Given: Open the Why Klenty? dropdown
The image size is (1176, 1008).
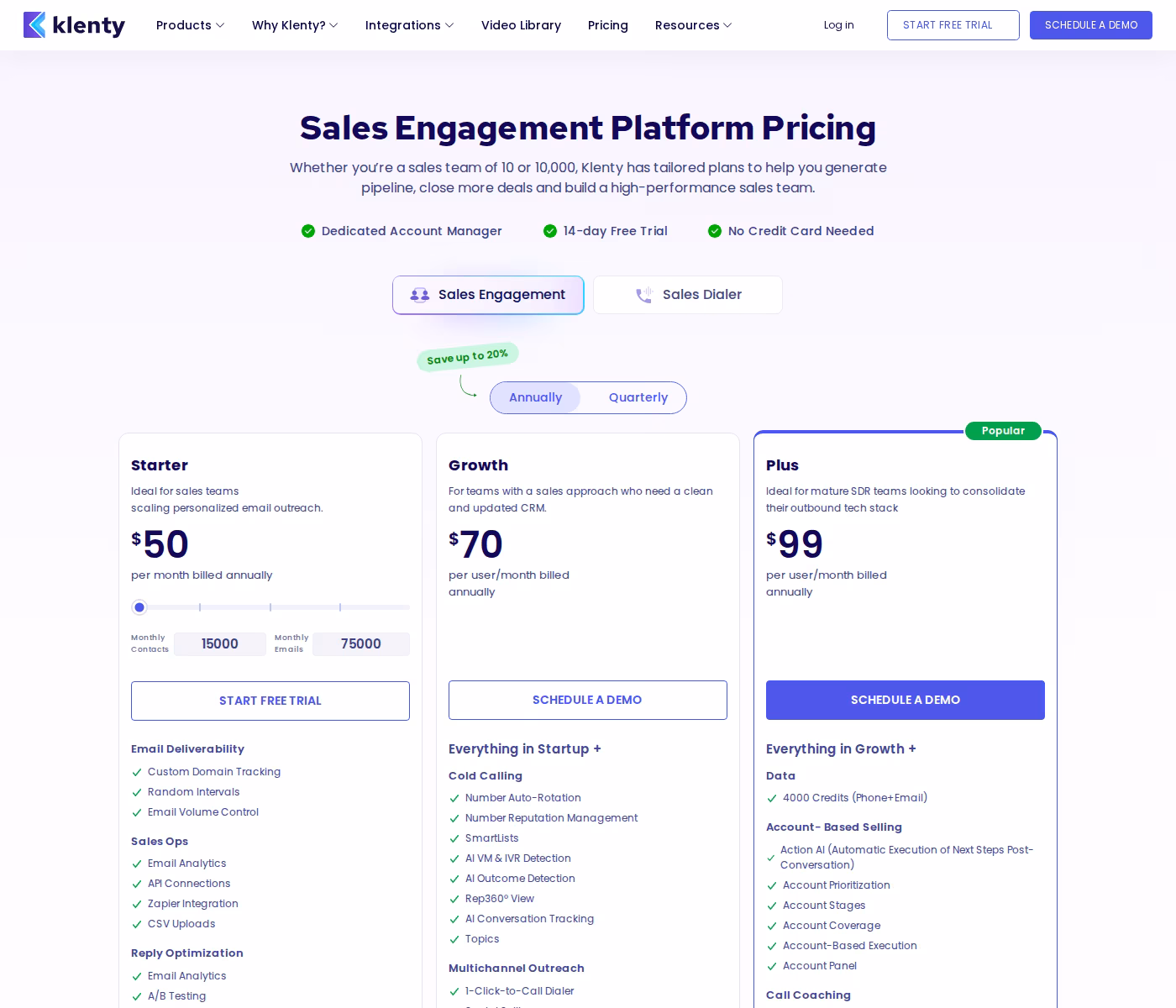Looking at the screenshot, I should [x=295, y=25].
